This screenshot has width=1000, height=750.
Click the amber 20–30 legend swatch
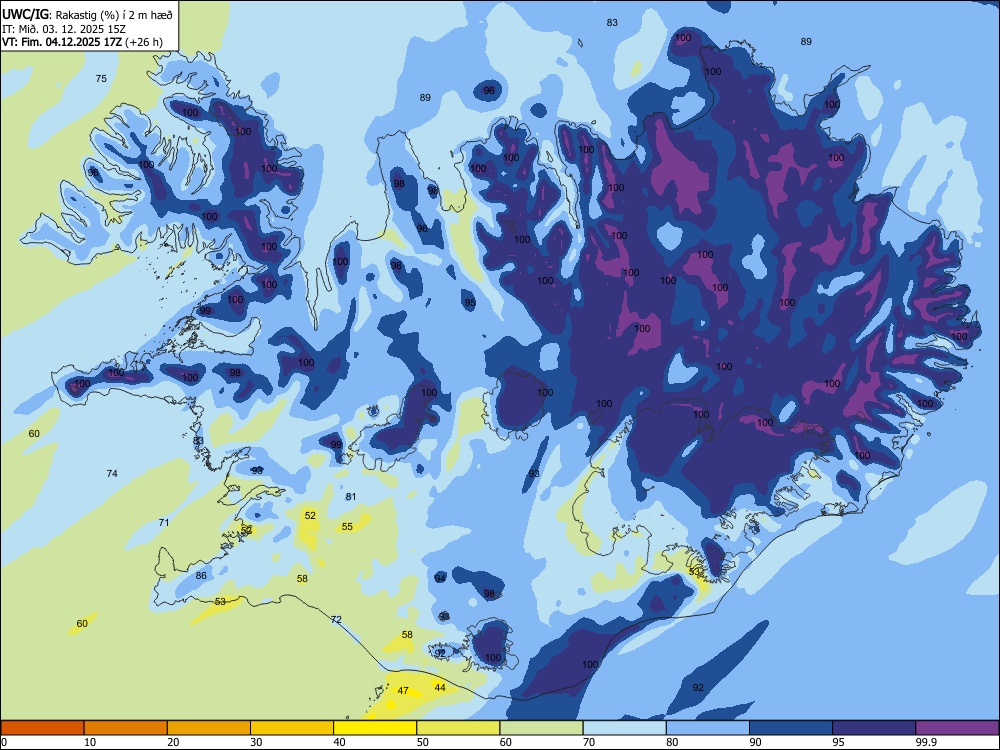pos(209,728)
